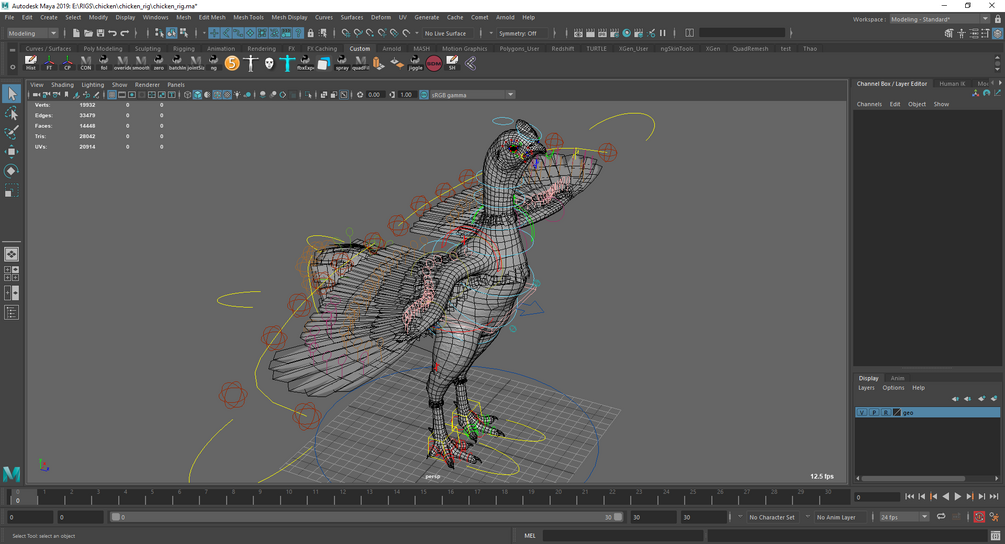
Task: Toggle snap to grids icon
Action: pyautogui.click(x=346, y=33)
